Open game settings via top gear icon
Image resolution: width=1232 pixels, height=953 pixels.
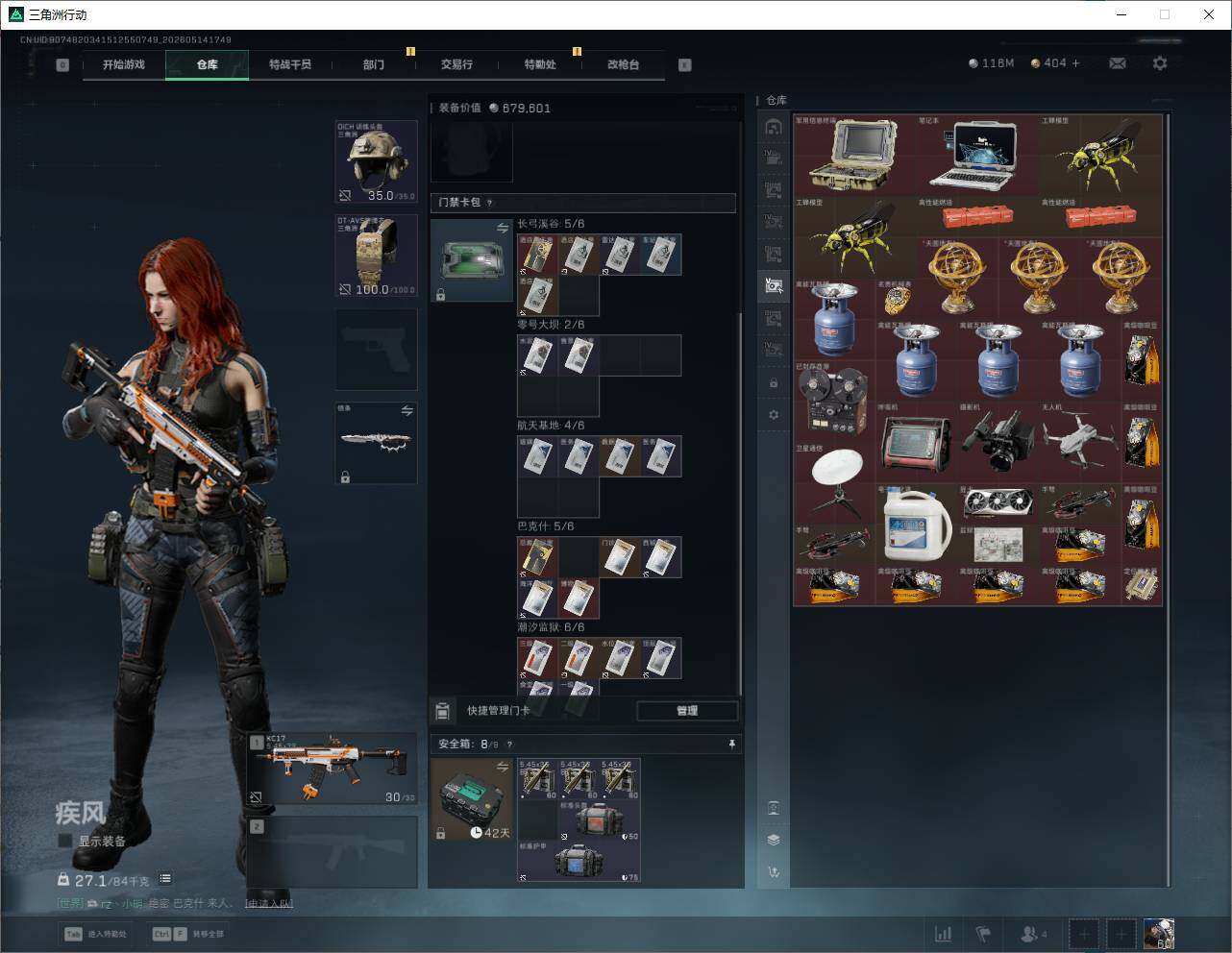(x=1160, y=63)
